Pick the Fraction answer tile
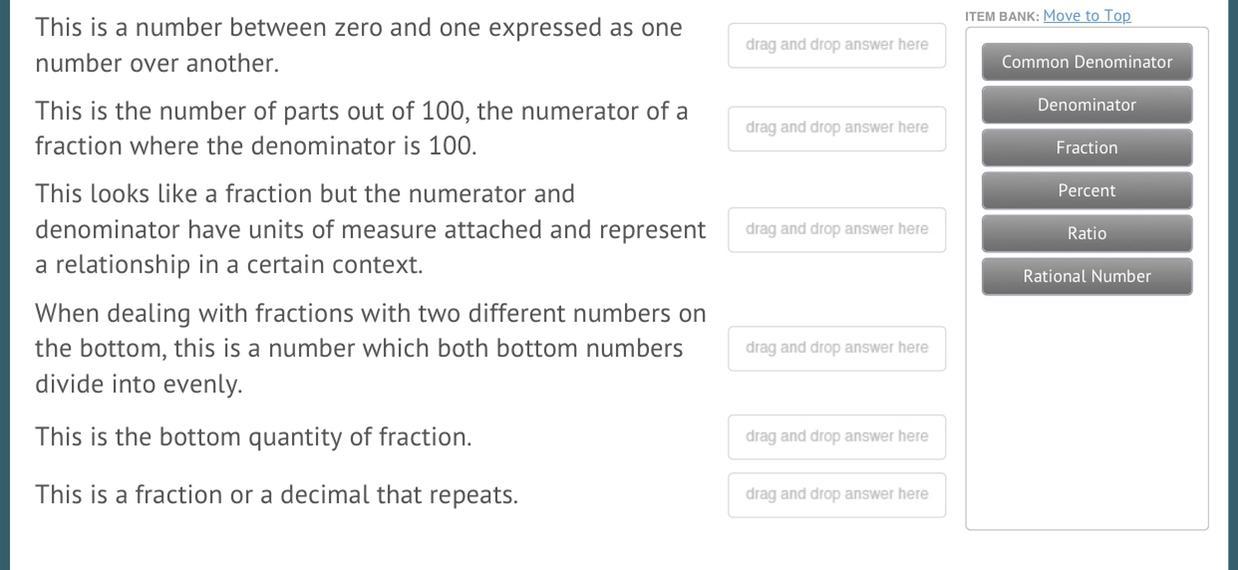Image resolution: width=1238 pixels, height=570 pixels. pos(1087,148)
